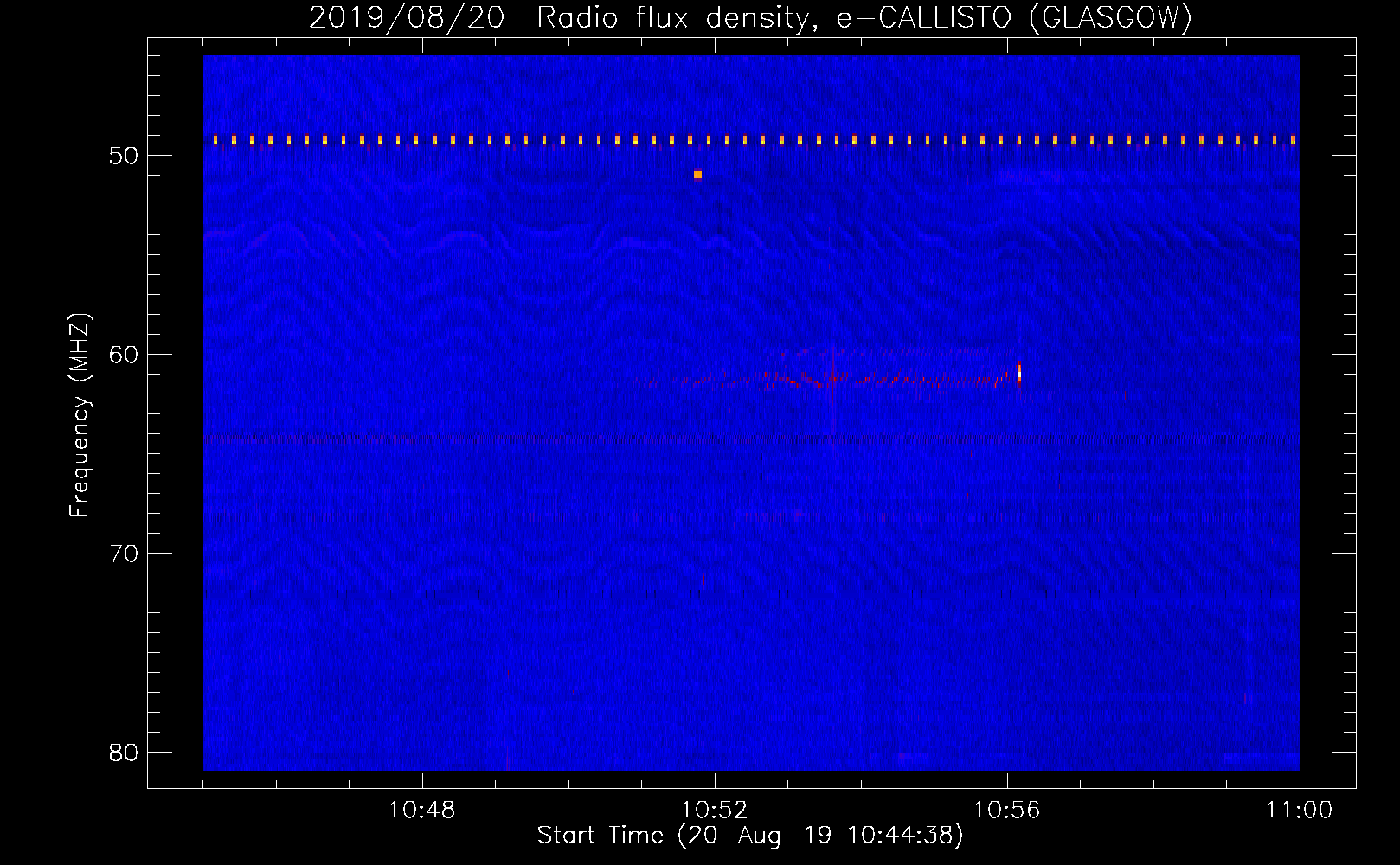Click the 11:00 time tick label

pyautogui.click(x=1299, y=811)
